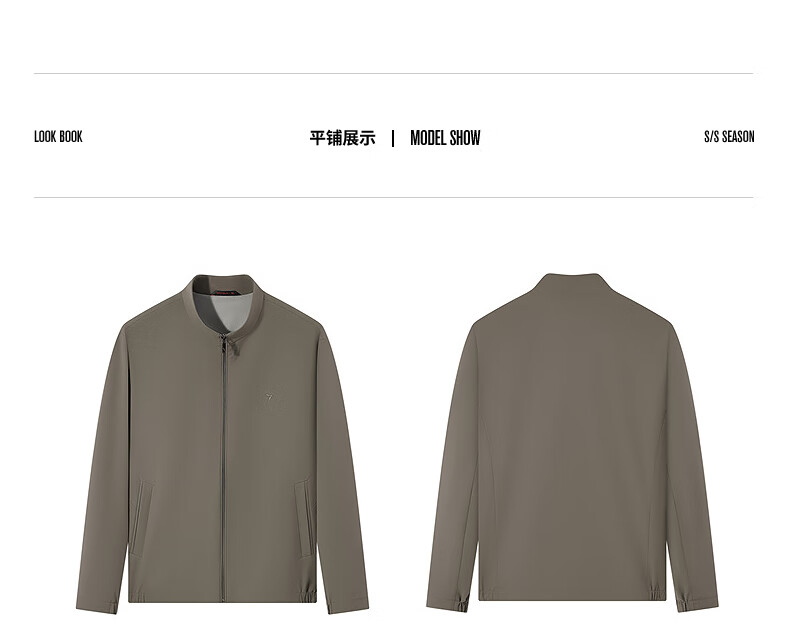Open the back-view jacket image
This screenshot has height=636, width=790.
point(572,442)
